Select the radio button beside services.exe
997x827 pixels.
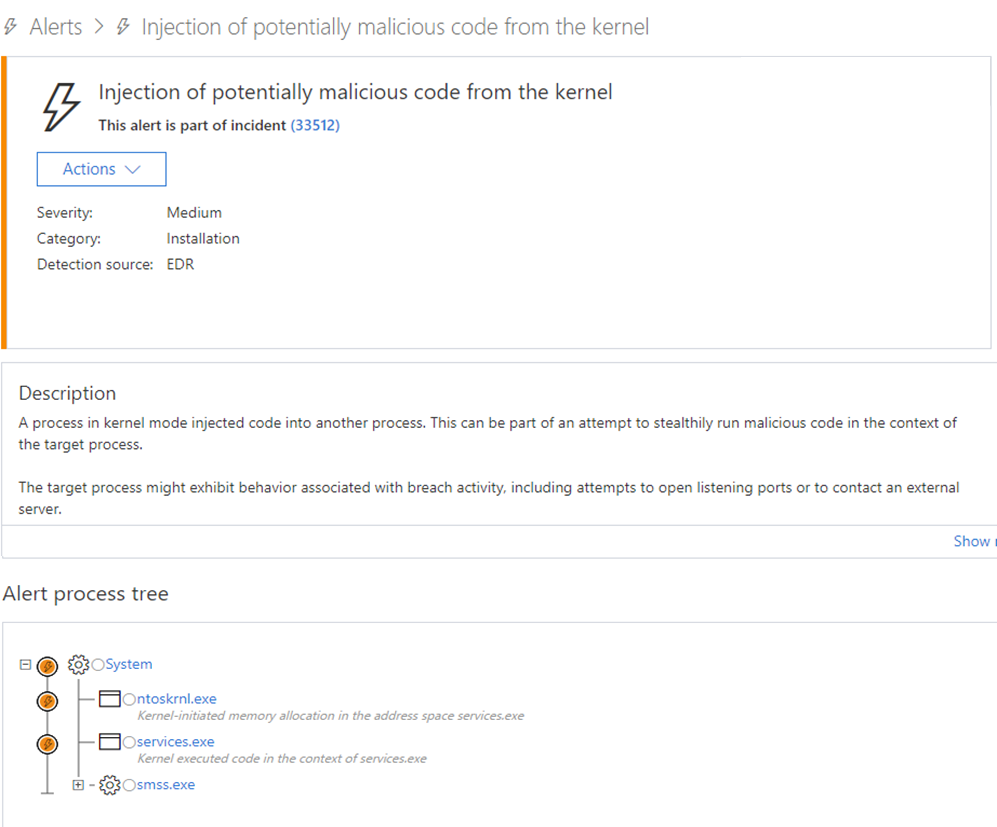[129, 742]
